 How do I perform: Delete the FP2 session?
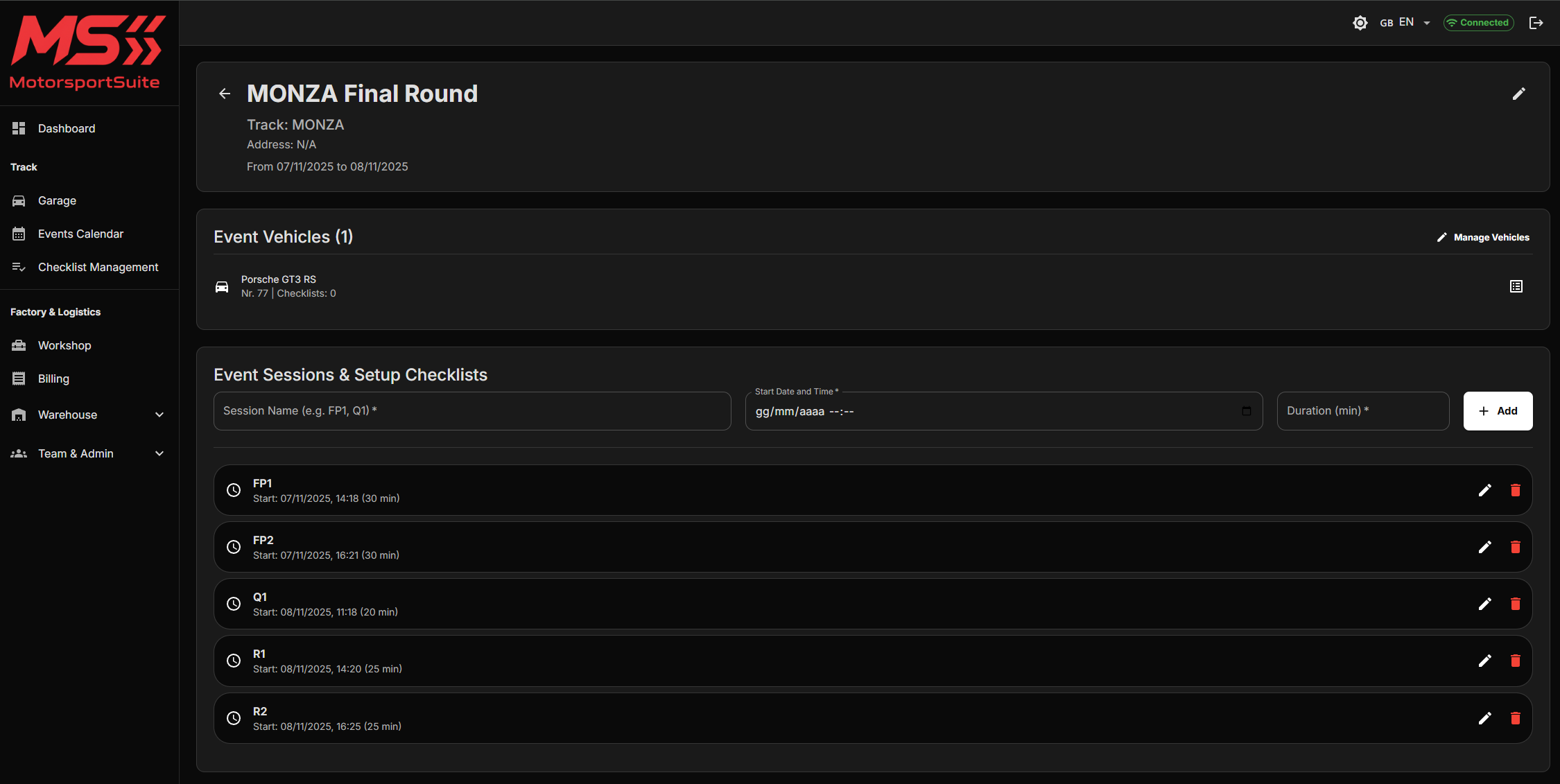[1515, 547]
